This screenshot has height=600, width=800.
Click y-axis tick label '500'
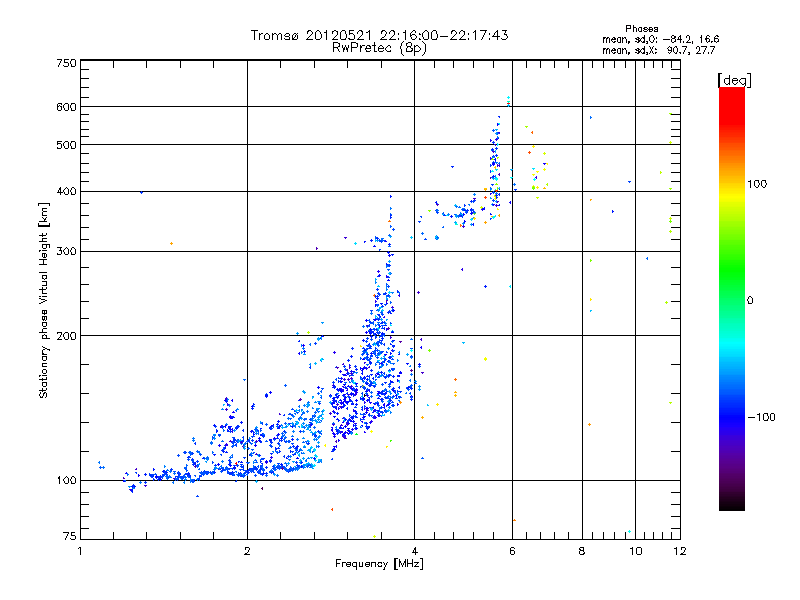67,145
